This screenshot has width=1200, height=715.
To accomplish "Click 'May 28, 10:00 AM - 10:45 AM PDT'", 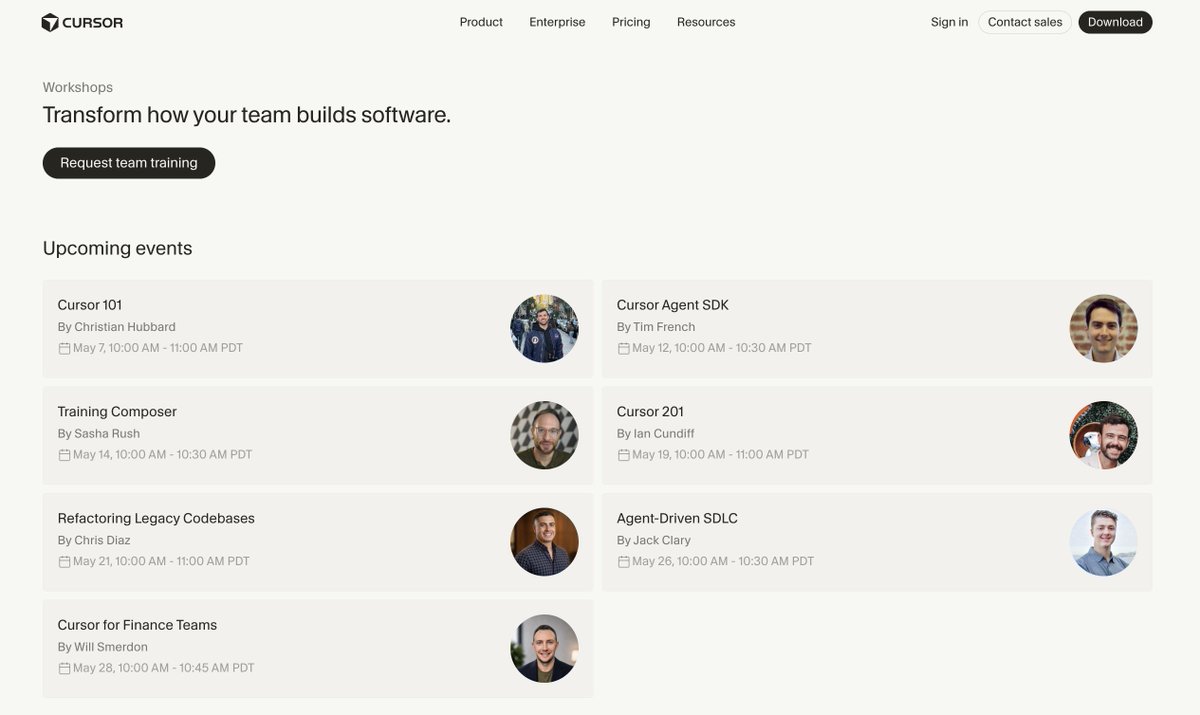I will [164, 668].
